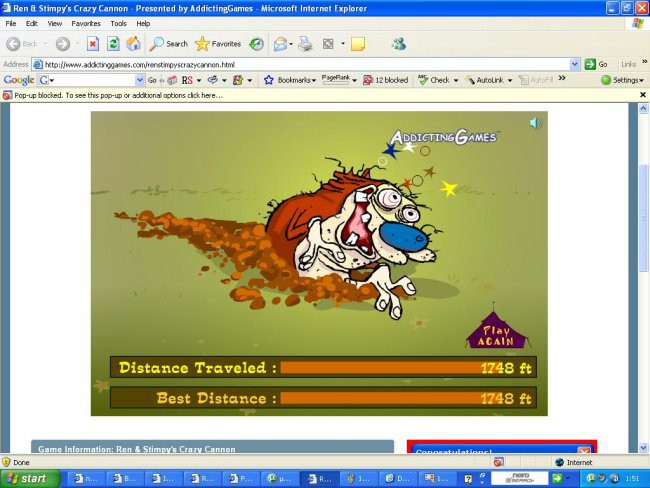Expand the address bar URL dropdown
The image size is (650, 488).
click(x=575, y=64)
